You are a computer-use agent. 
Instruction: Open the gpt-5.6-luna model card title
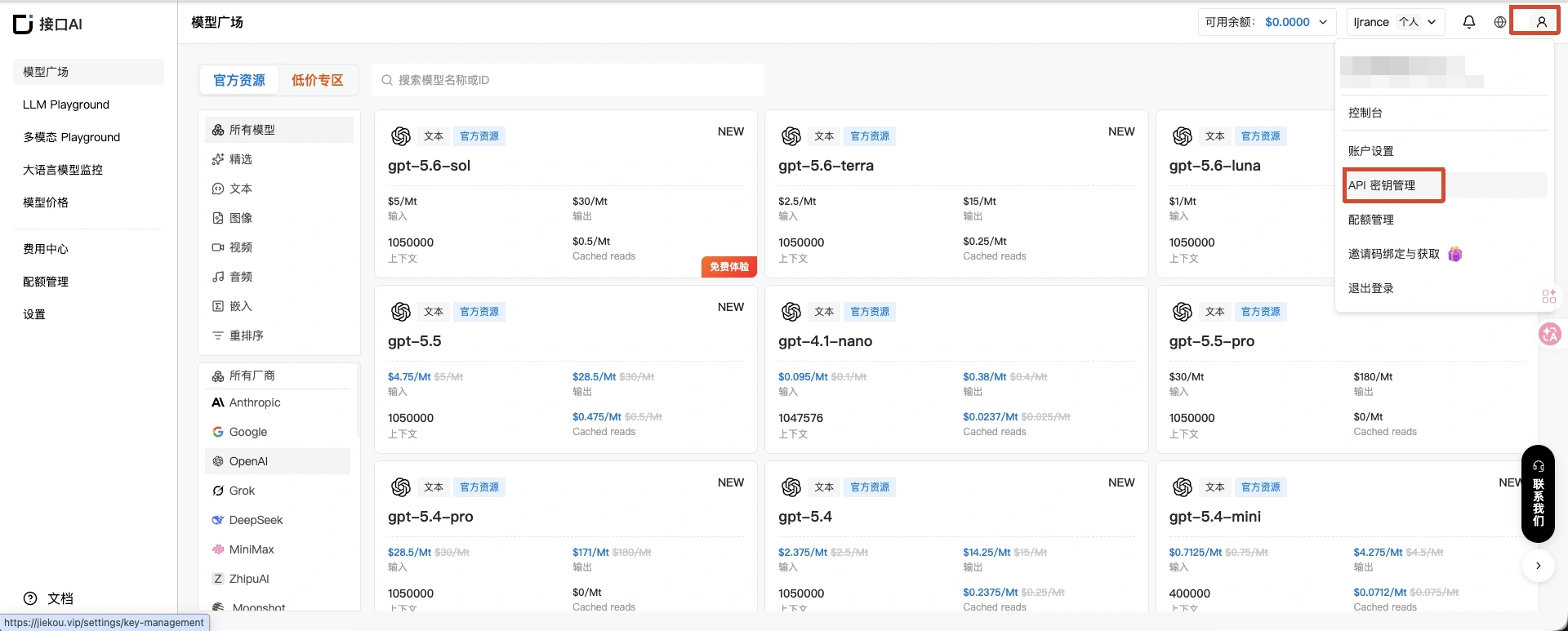coord(1215,166)
